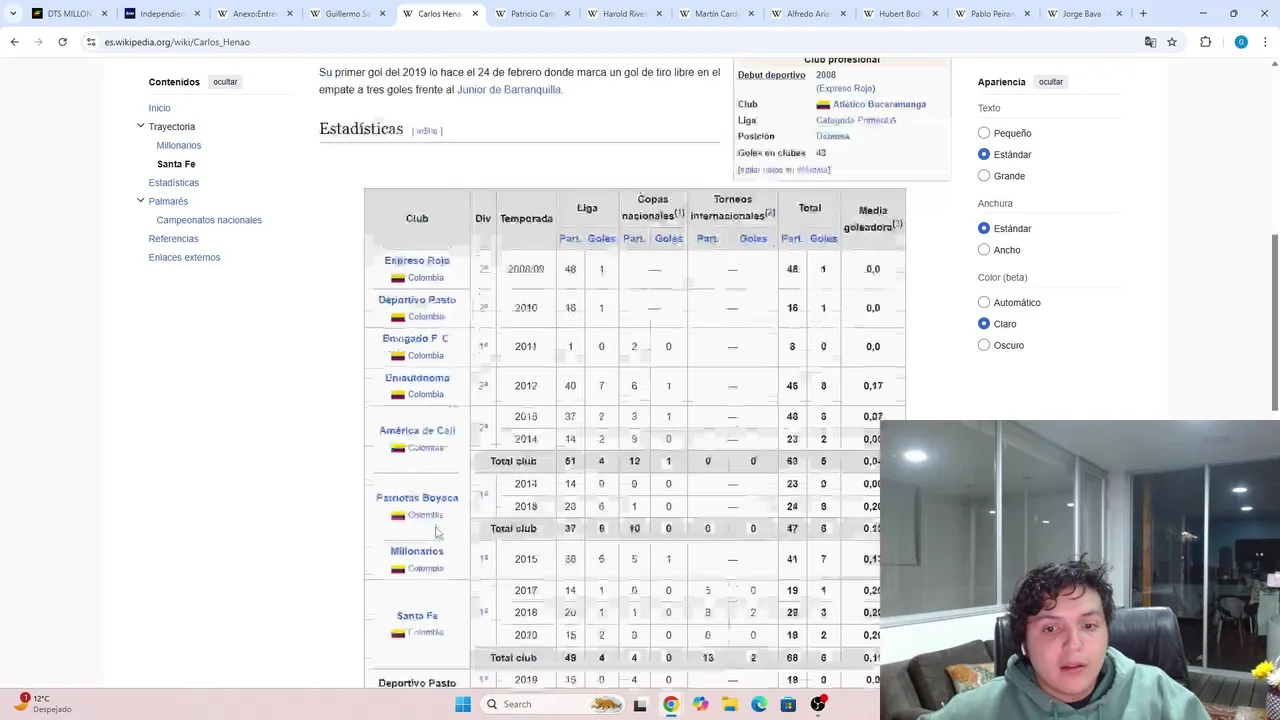Click the address bar URL
Screen dimensions: 1280x720
click(x=177, y=42)
